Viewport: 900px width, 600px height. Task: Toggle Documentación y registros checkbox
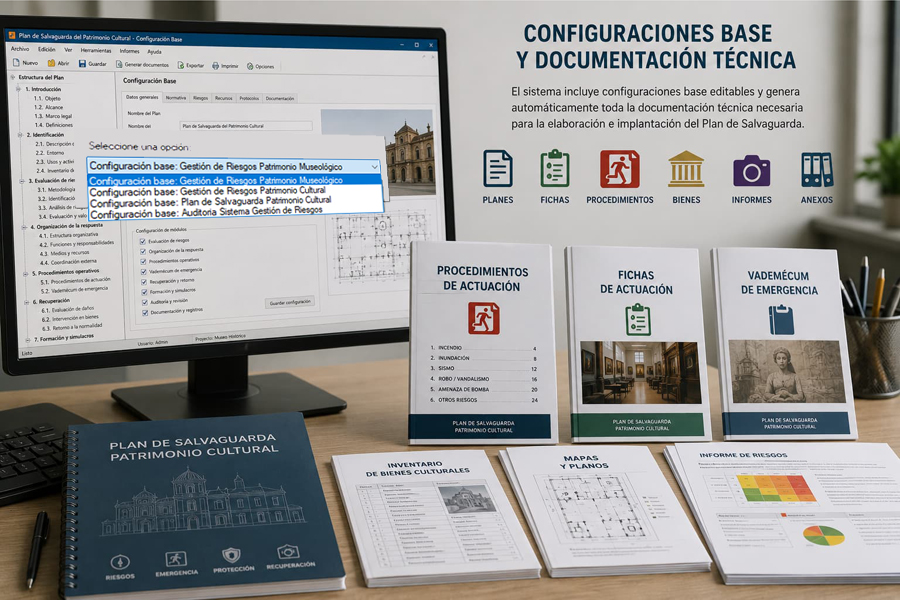click(145, 313)
